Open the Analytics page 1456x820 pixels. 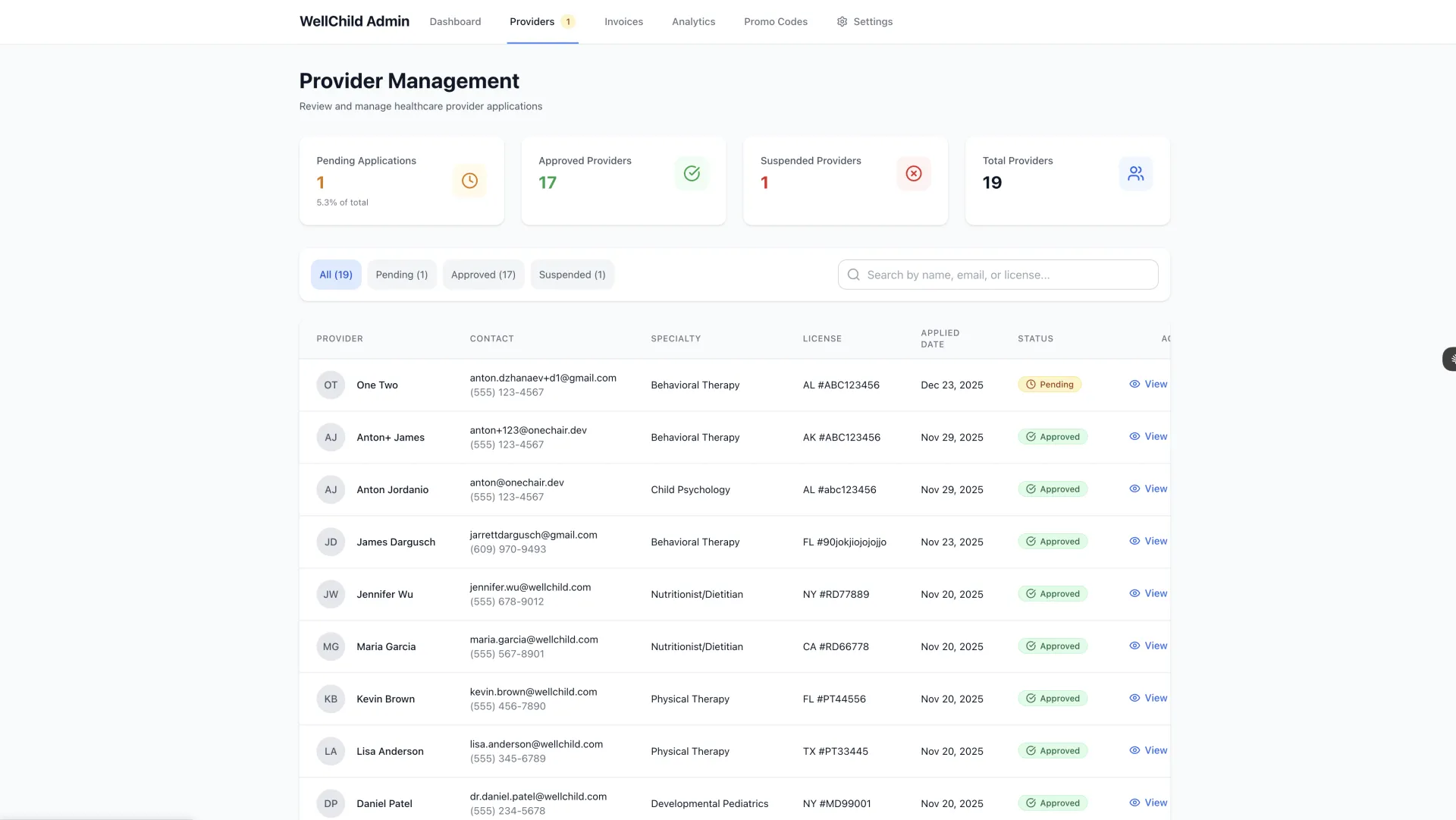click(x=693, y=22)
